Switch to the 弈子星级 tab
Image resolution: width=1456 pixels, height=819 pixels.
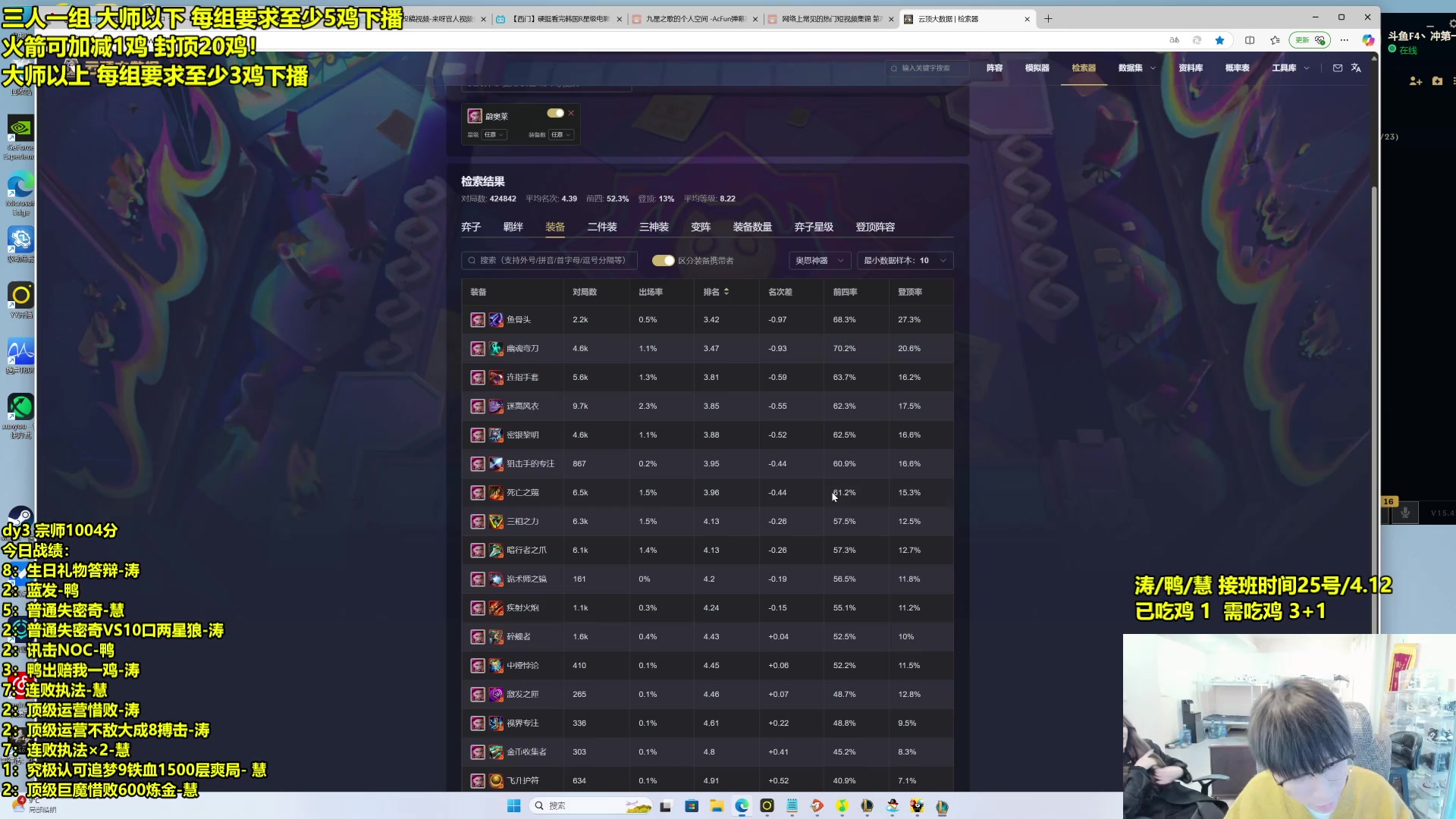814,227
